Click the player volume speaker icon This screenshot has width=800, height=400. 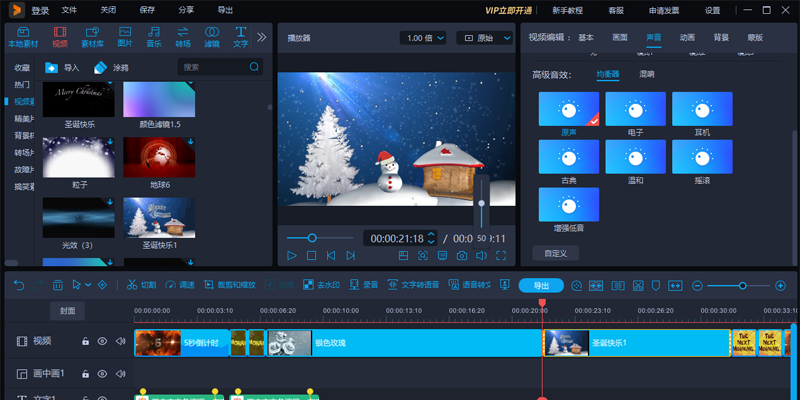pos(481,256)
